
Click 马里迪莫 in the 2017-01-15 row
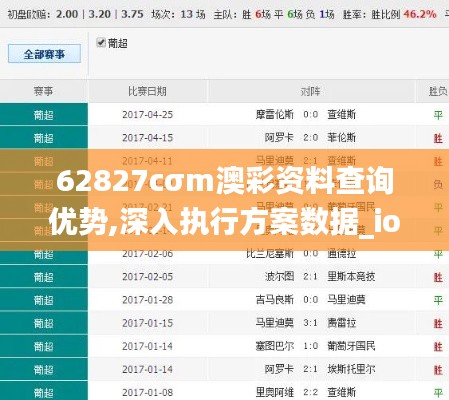click(x=275, y=323)
